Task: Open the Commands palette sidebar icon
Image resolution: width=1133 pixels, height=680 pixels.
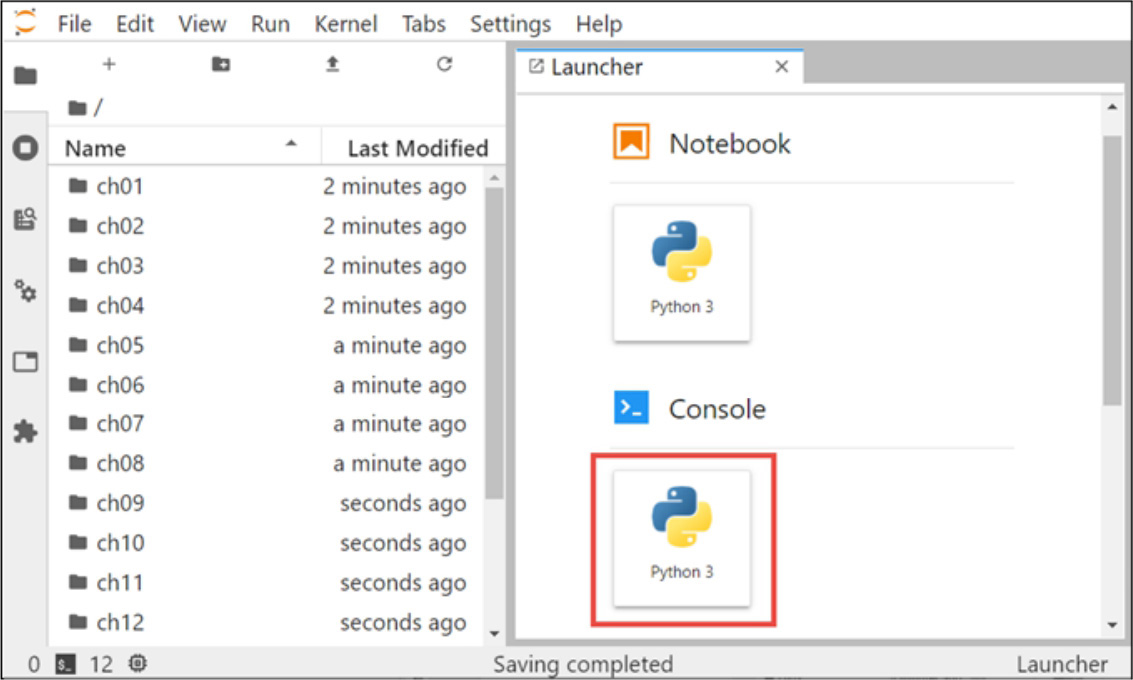Action: click(25, 220)
